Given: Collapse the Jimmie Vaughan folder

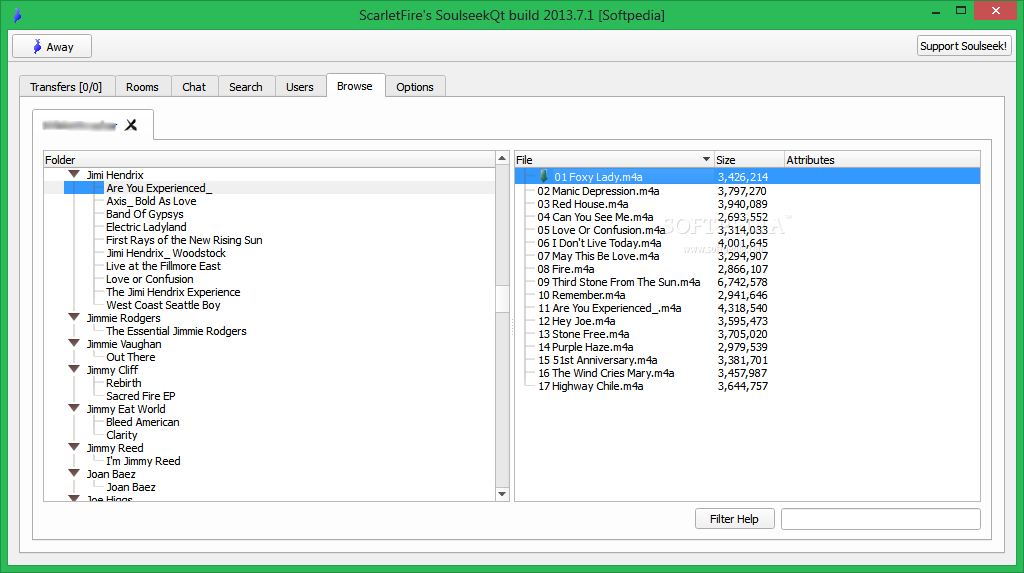Looking at the screenshot, I should (74, 344).
